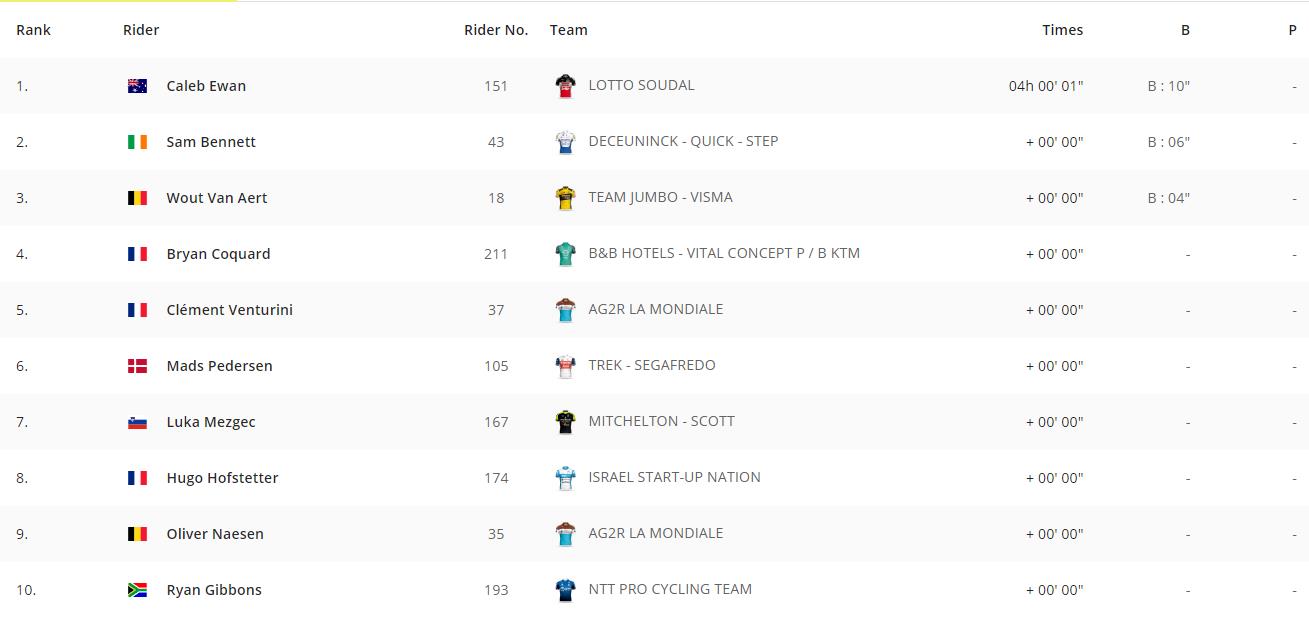Click the Team Jumbo-Visma jersey icon
The width and height of the screenshot is (1309, 626).
pos(565,198)
